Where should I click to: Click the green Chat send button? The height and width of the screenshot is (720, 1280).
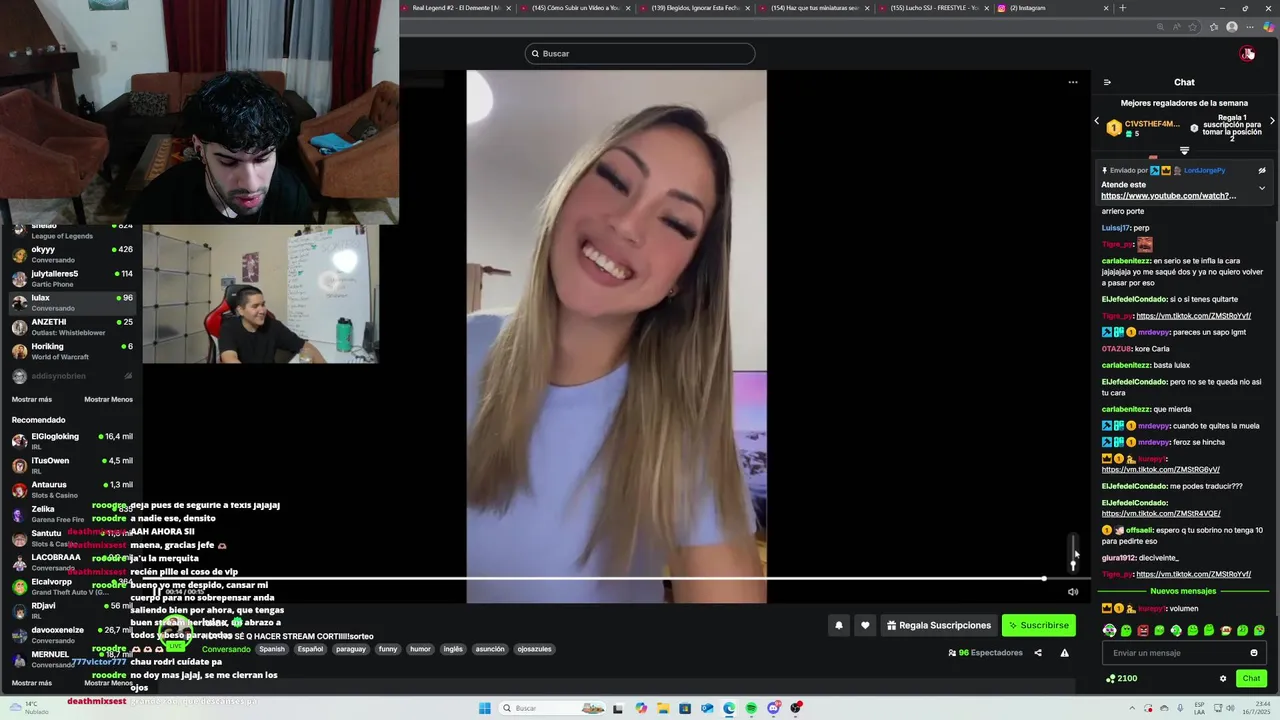point(1251,678)
